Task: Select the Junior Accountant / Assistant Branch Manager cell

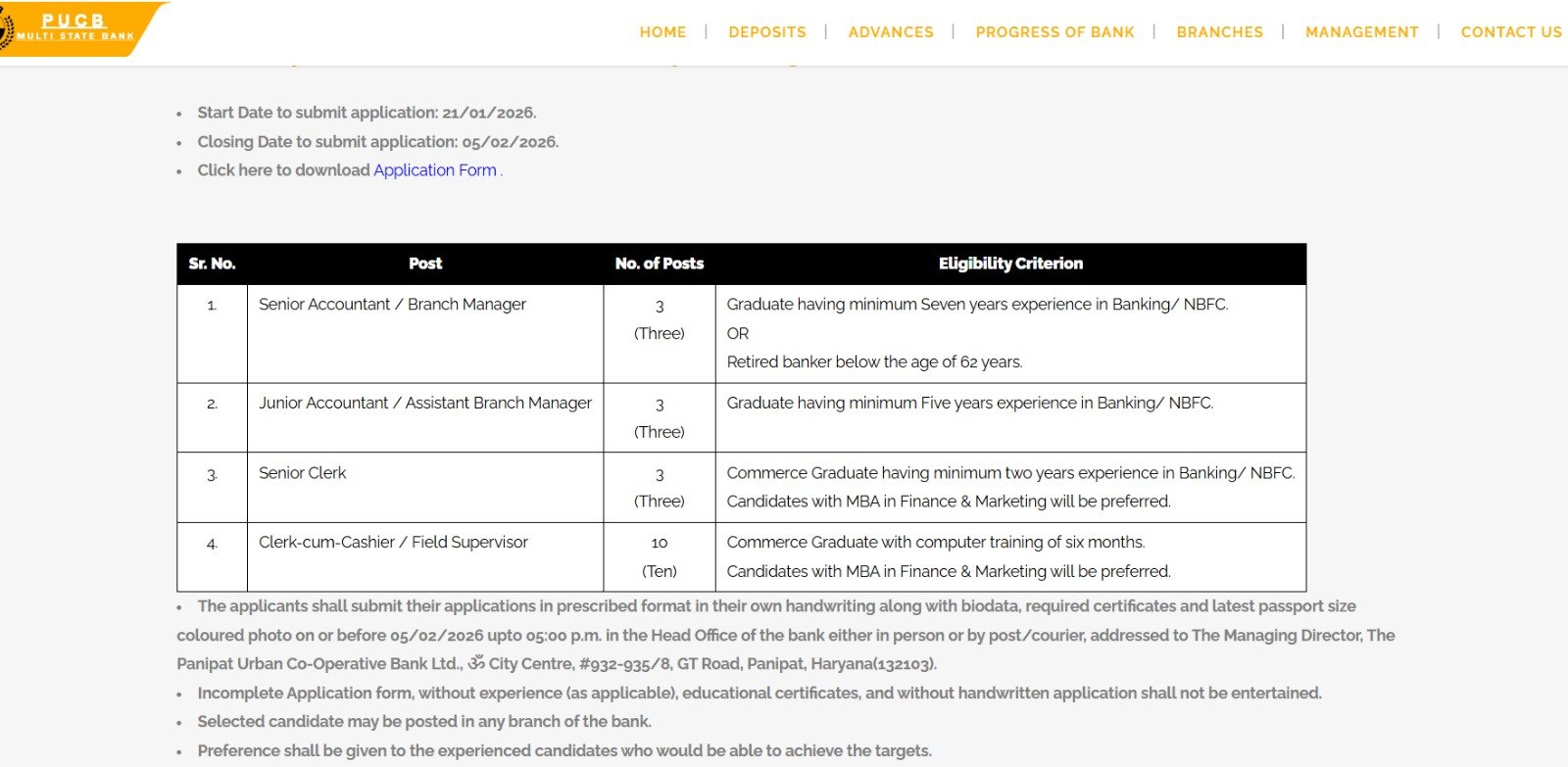Action: coord(424,404)
